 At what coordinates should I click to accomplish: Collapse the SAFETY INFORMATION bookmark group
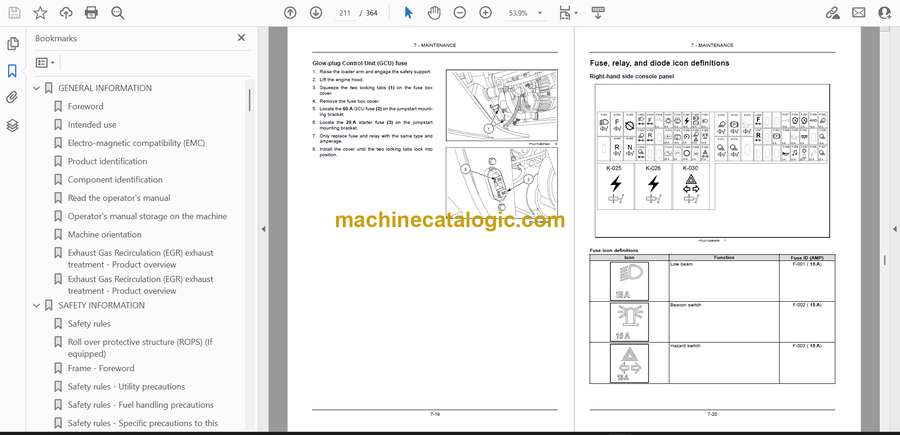36,305
